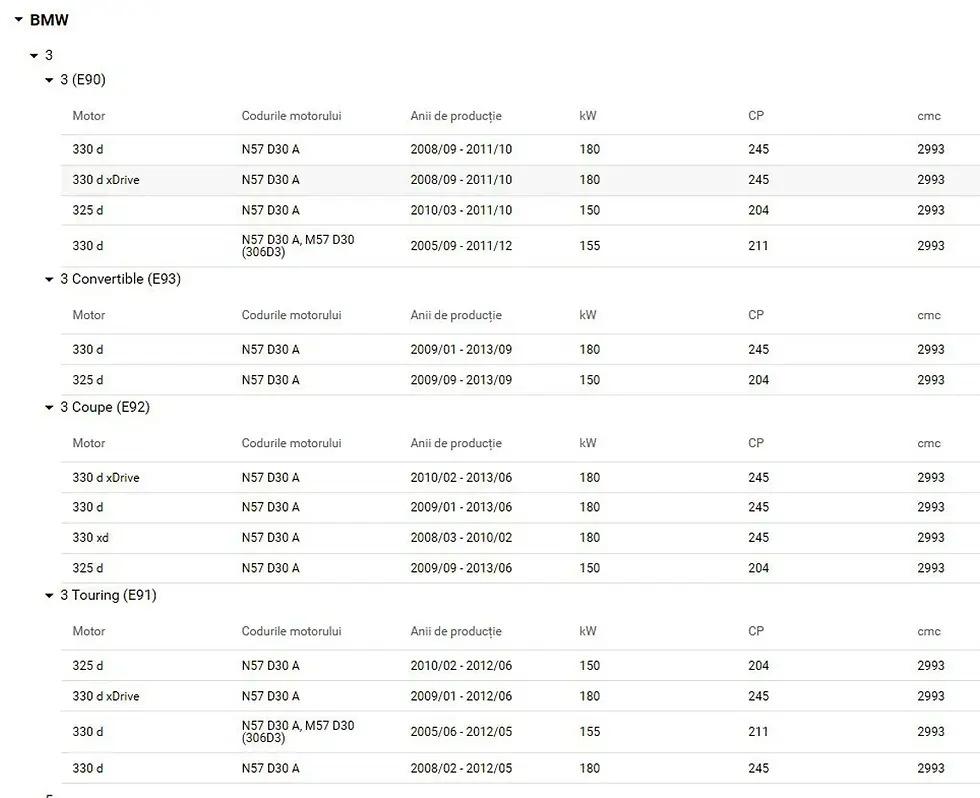
Task: Collapse the BMW tree arrow
Action: click(x=19, y=19)
